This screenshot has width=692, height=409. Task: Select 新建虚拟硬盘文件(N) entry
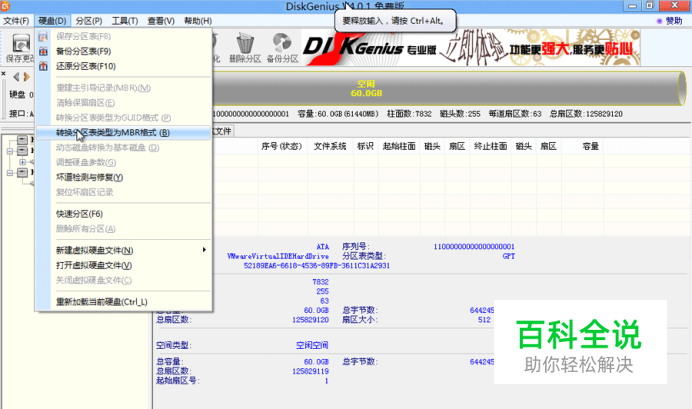(124, 251)
